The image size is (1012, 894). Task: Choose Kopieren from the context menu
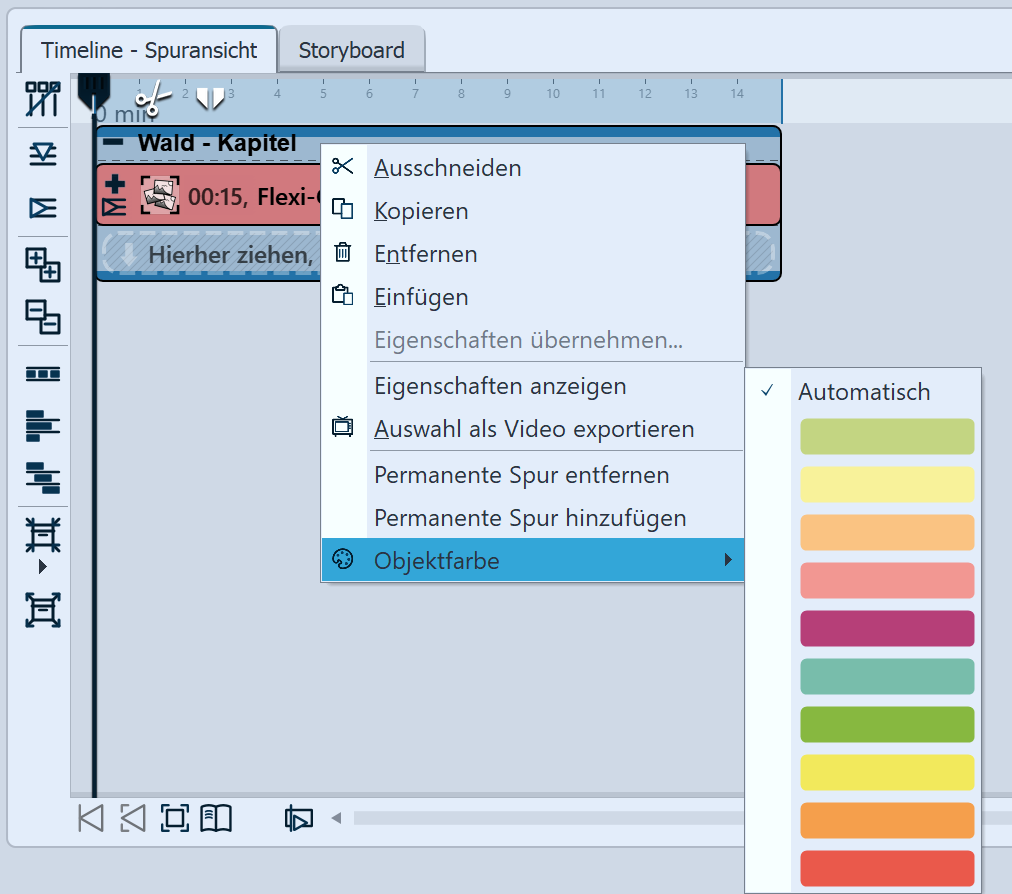(x=421, y=211)
